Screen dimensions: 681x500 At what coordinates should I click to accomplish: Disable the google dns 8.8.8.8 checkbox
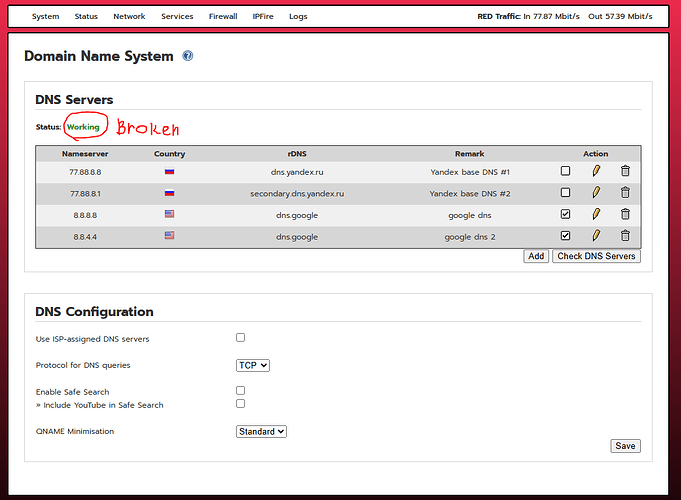click(x=565, y=214)
